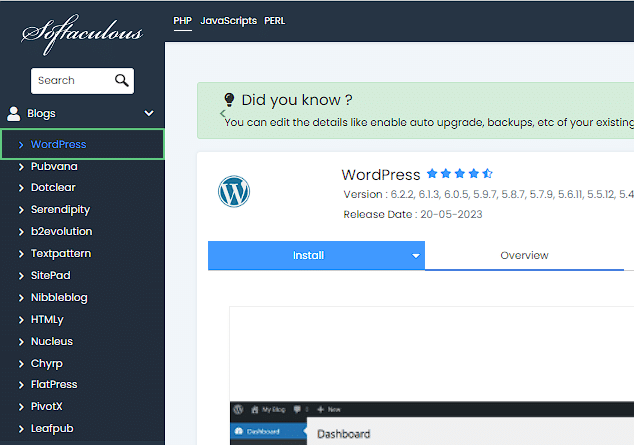Click the Version list text
This screenshot has width=634, height=445.
488,194
